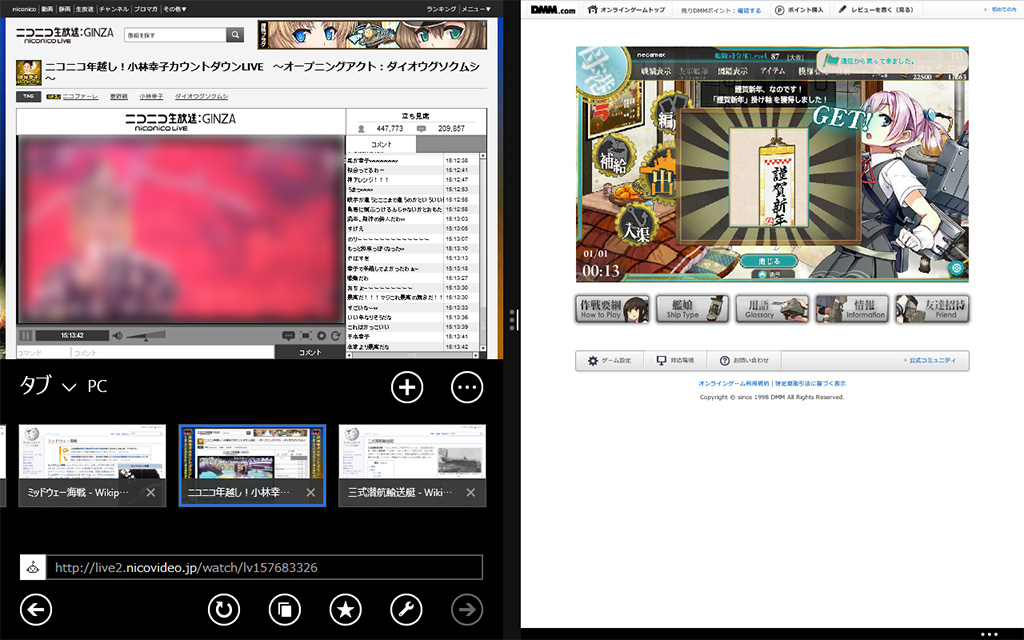This screenshot has width=1024, height=640.
Task: Open the 艦娘 Ship Type button
Action: pyautogui.click(x=692, y=309)
